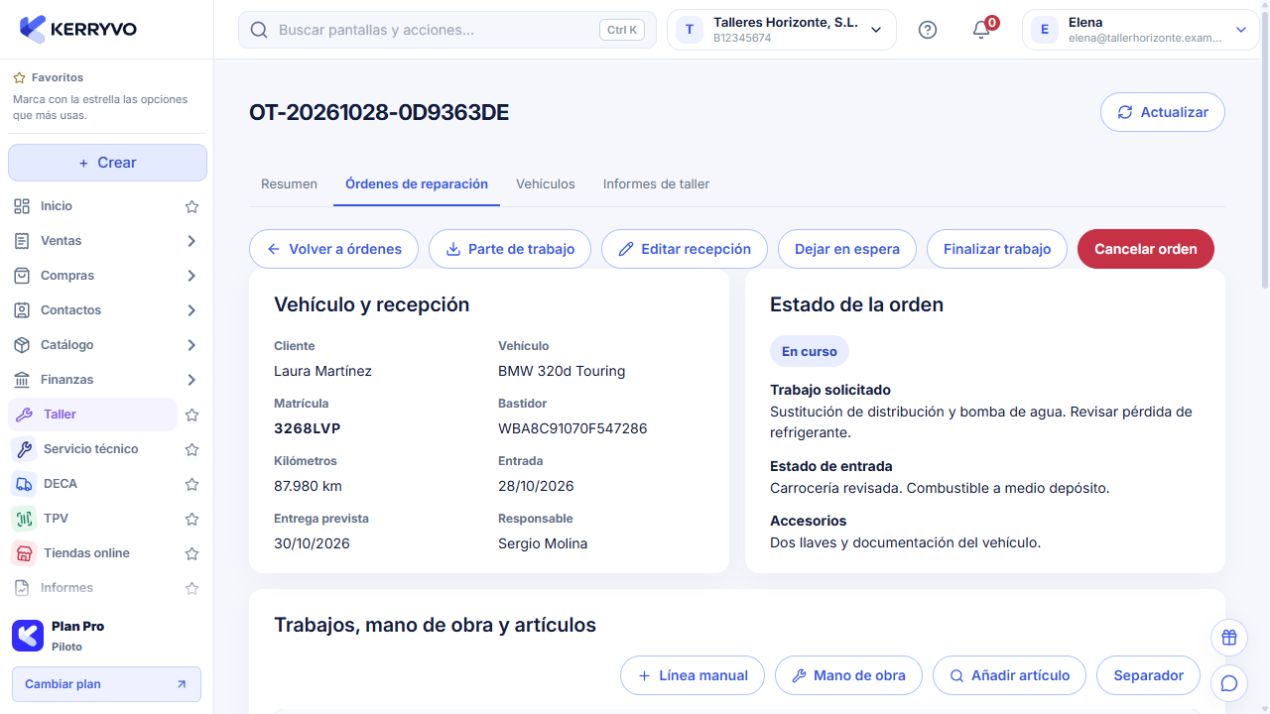Switch to the Resumen tab
This screenshot has width=1270, height=714.
pos(289,184)
